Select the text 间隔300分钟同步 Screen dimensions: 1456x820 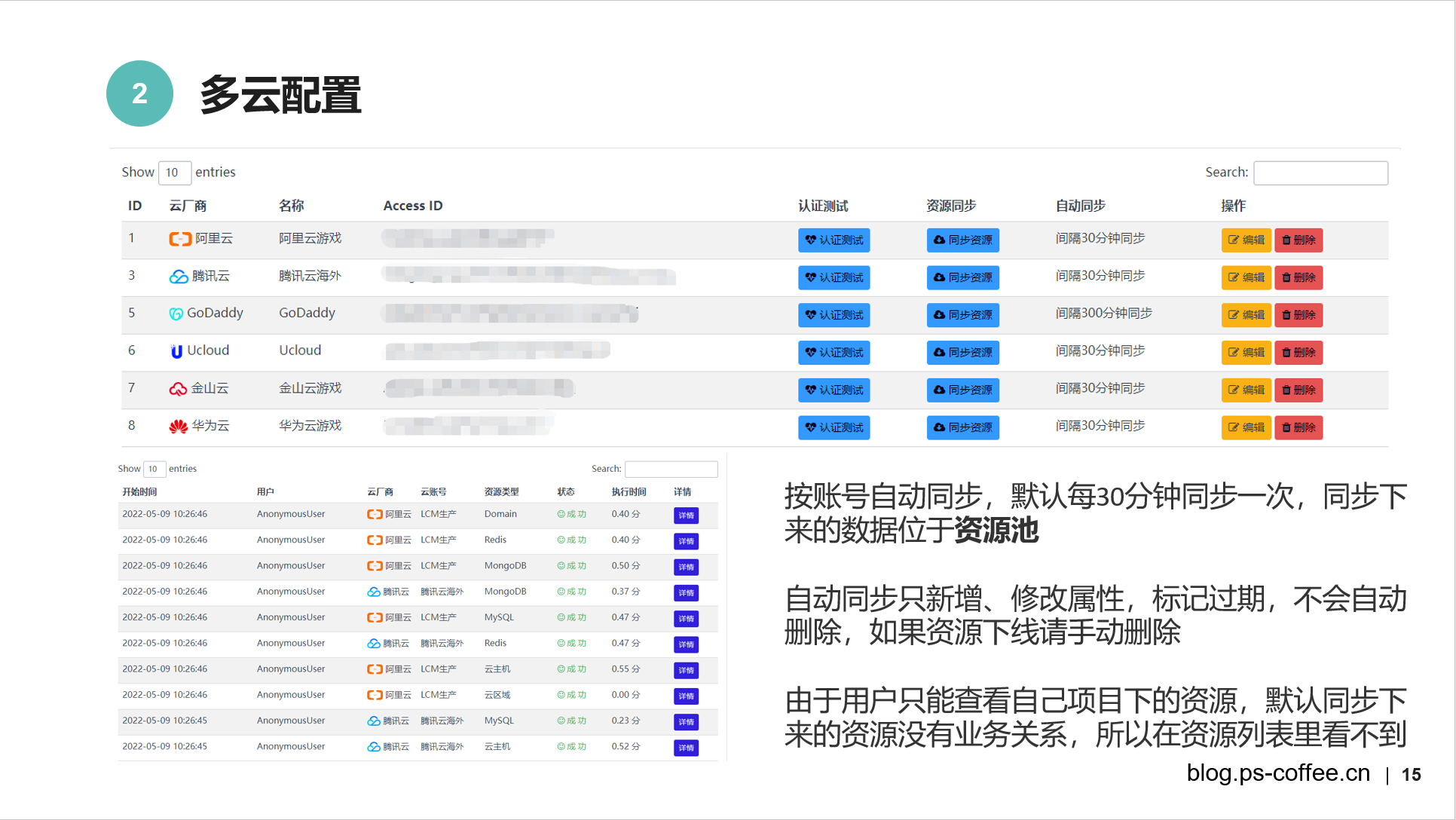[1103, 313]
